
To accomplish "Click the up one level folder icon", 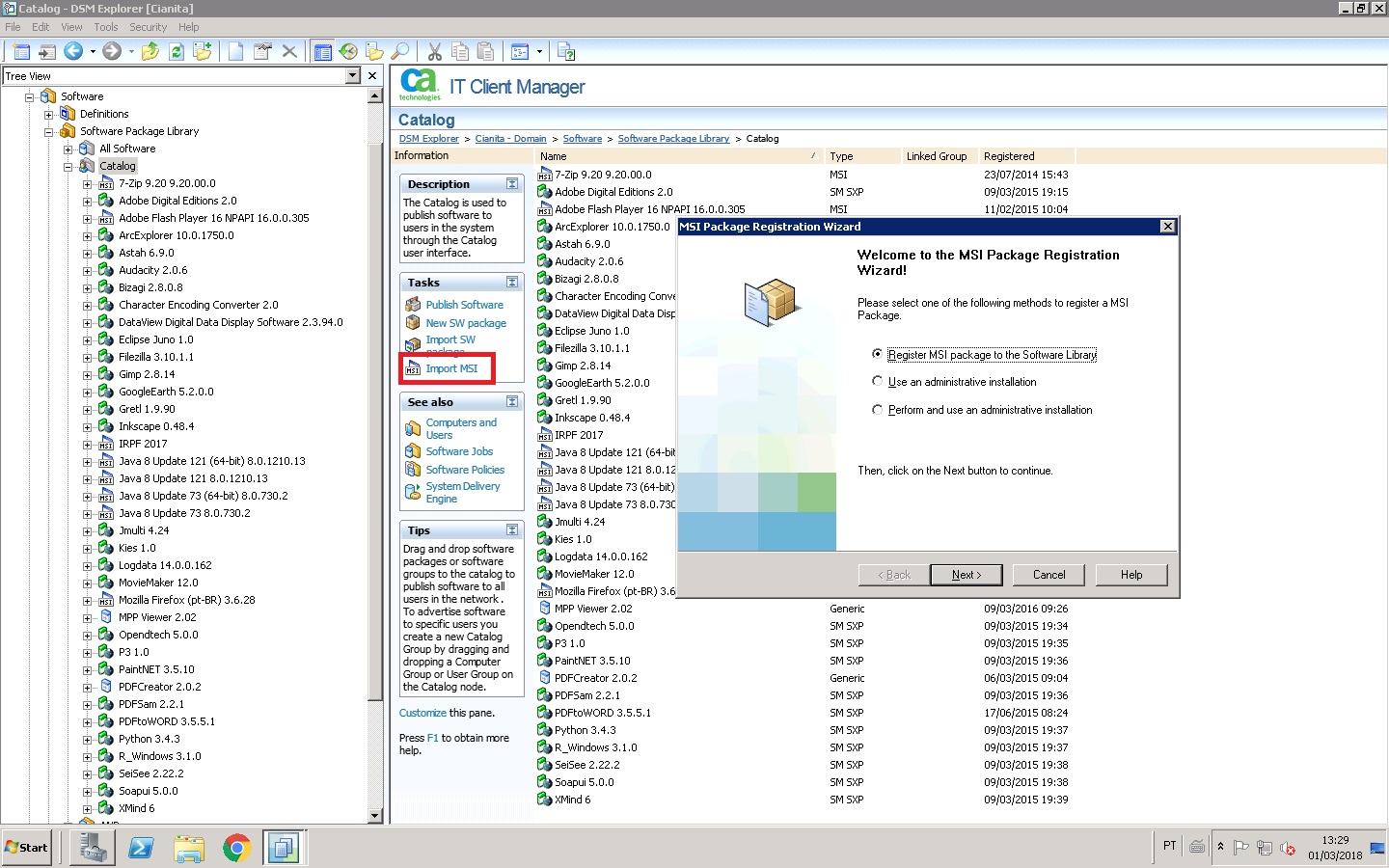I will tap(150, 51).
